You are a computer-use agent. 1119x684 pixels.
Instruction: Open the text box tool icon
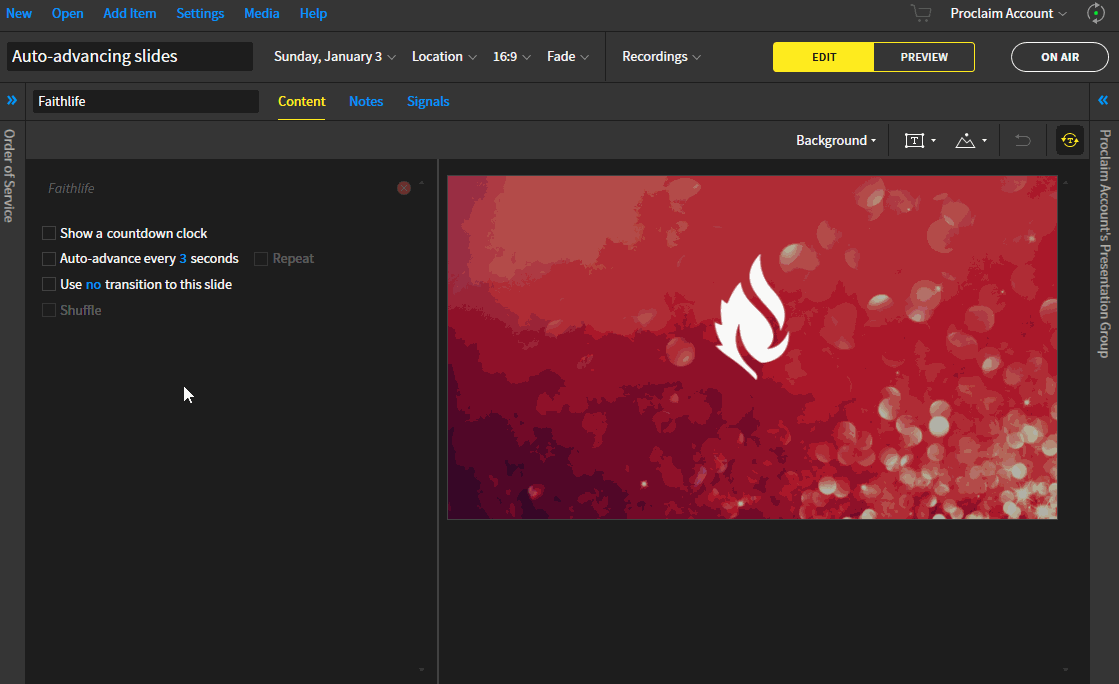click(914, 141)
